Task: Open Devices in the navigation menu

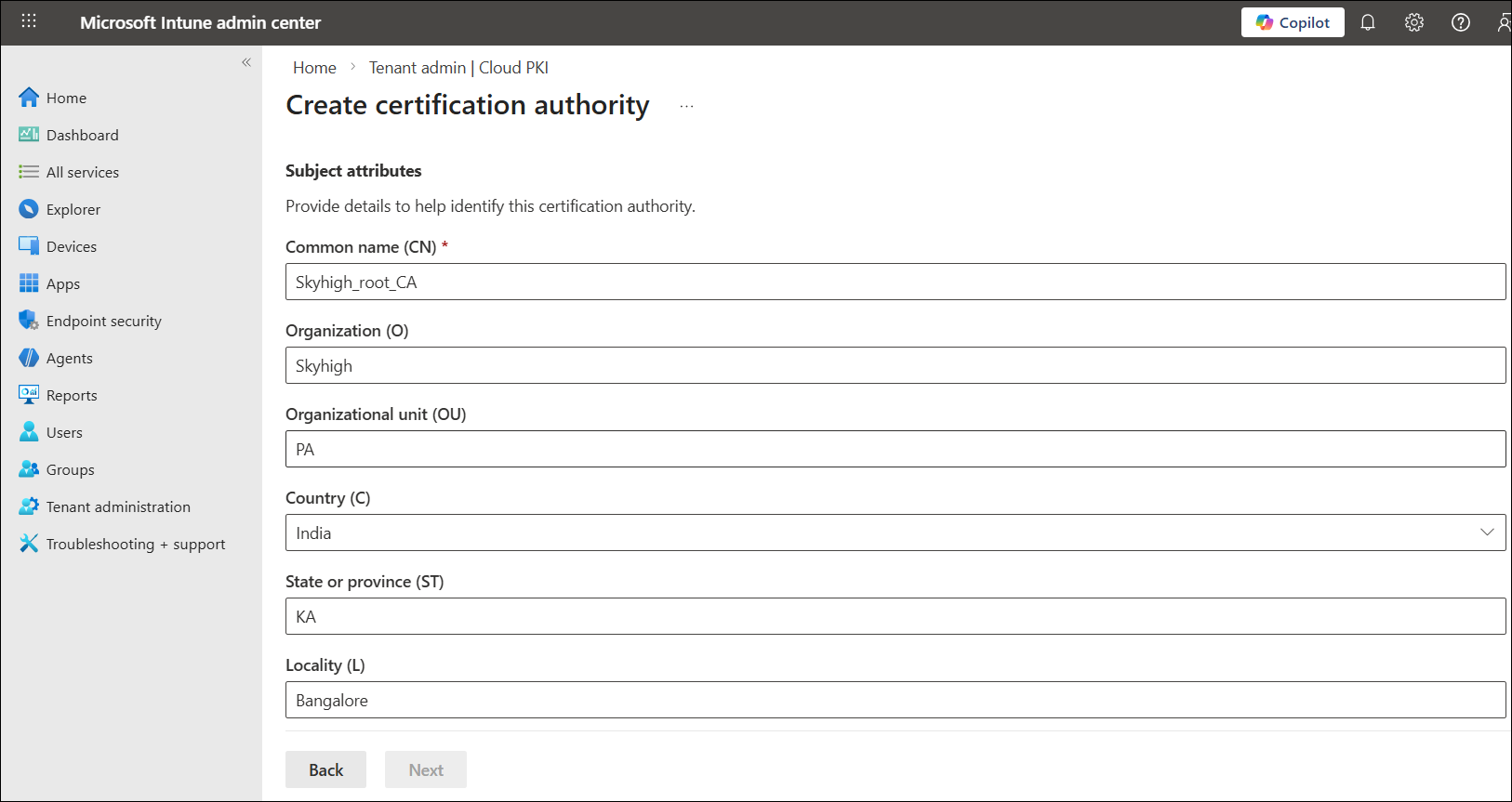Action: [x=72, y=246]
